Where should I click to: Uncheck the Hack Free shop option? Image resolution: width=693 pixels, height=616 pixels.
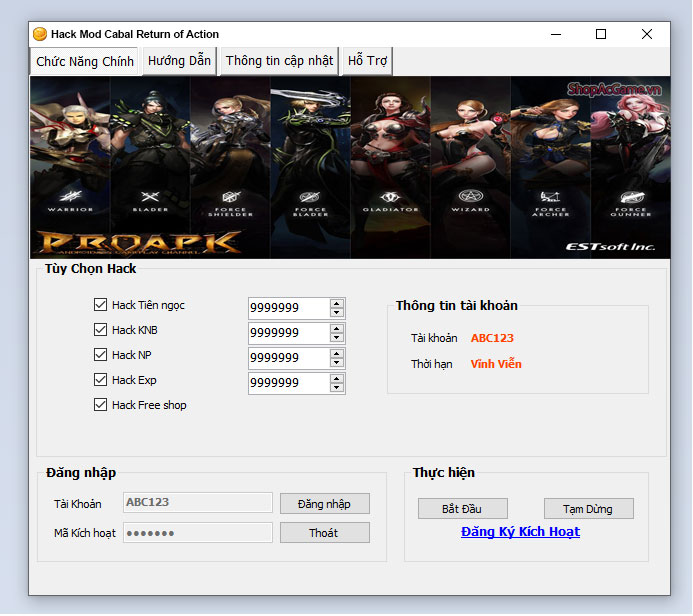[x=100, y=405]
